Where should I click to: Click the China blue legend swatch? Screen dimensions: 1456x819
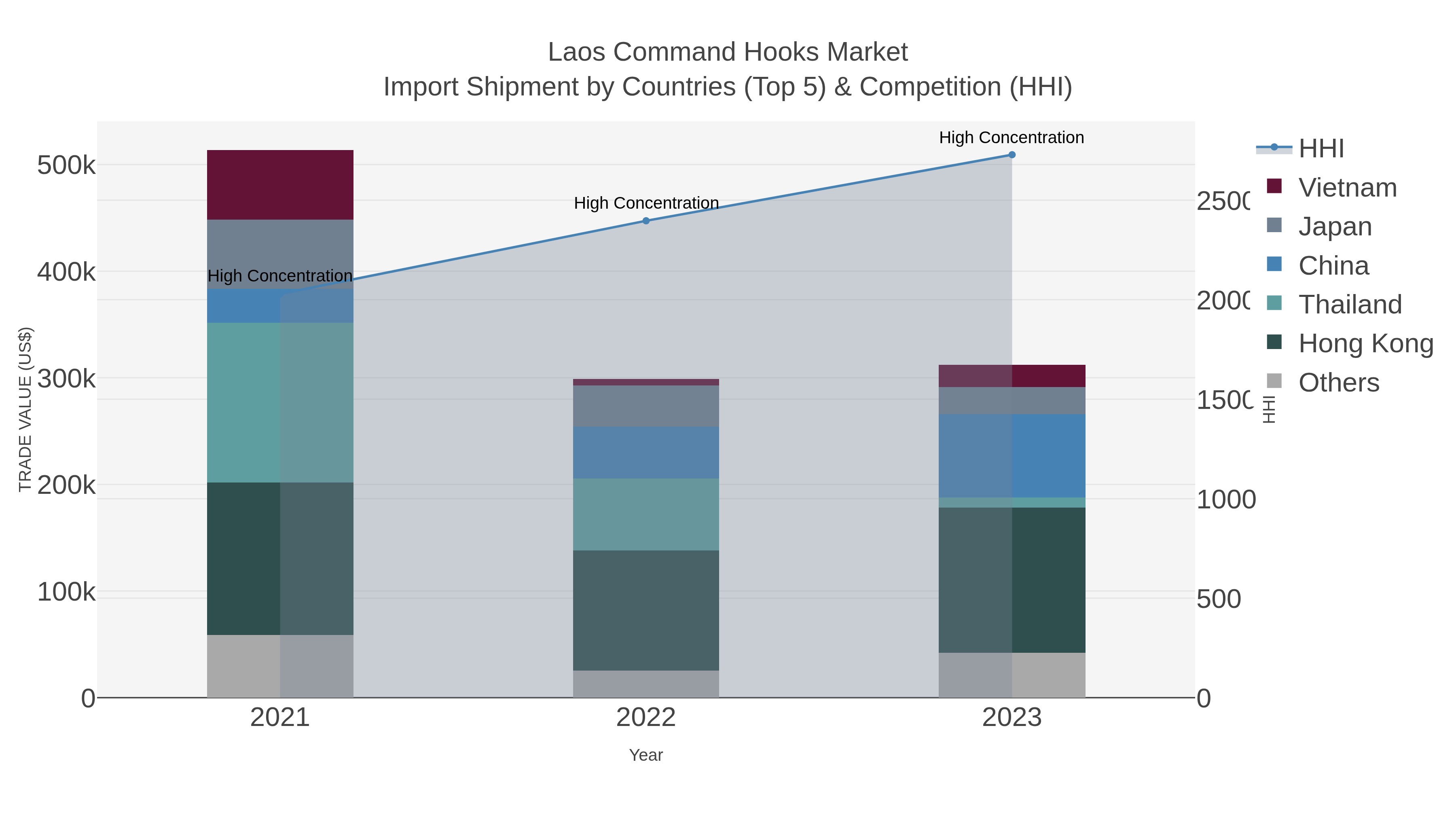pyautogui.click(x=1274, y=264)
